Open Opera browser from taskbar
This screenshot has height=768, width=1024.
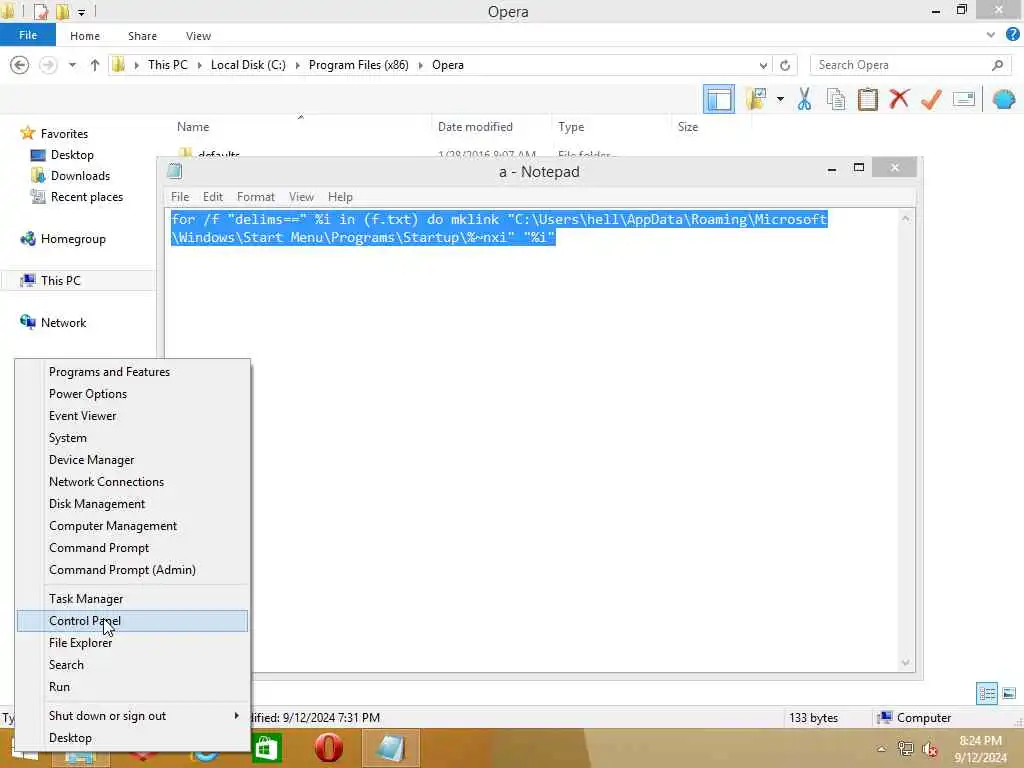tap(328, 748)
